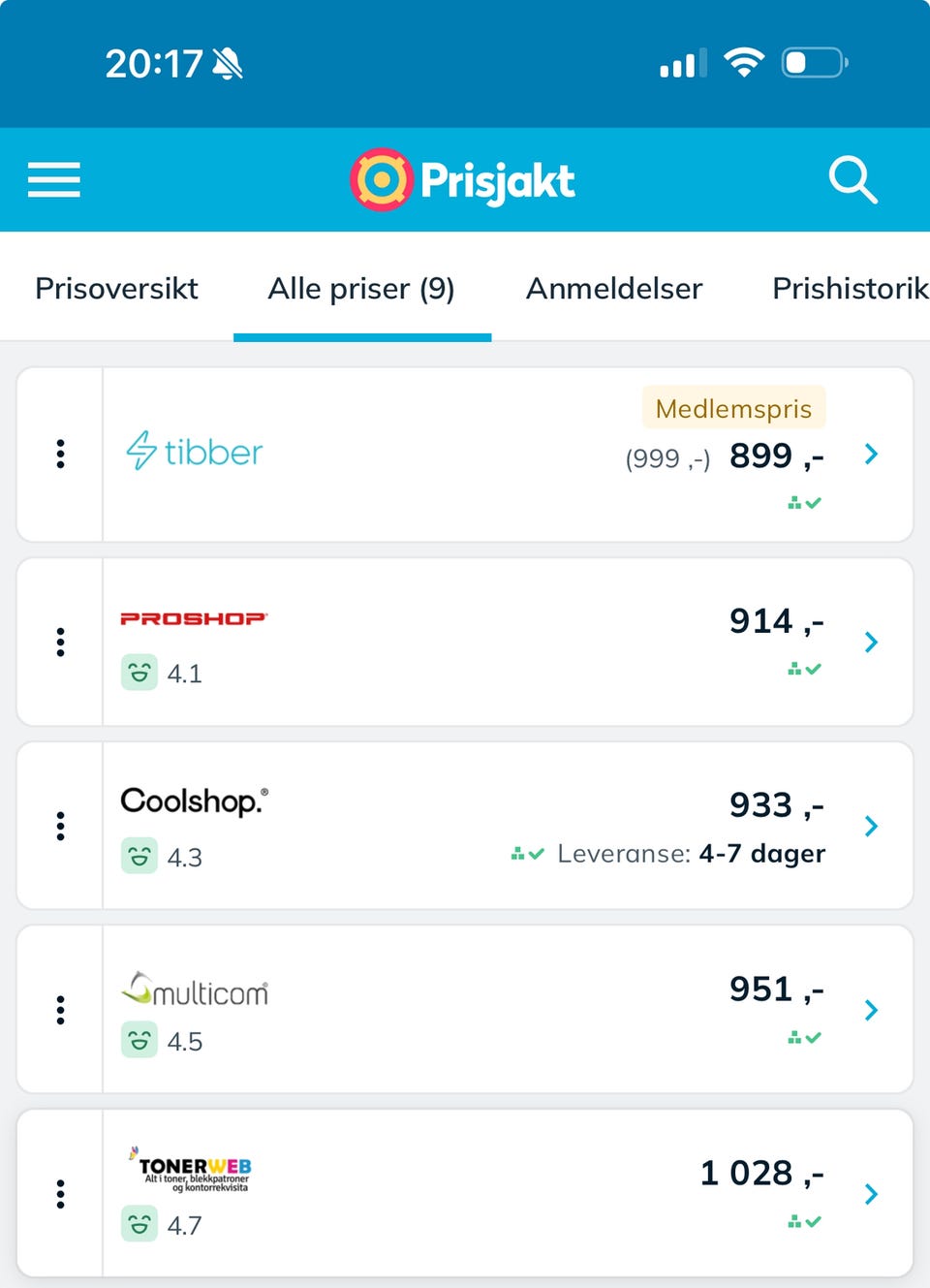Open the three-dot menu for Tonerweb
Image resolution: width=930 pixels, height=1288 pixels.
click(61, 1194)
